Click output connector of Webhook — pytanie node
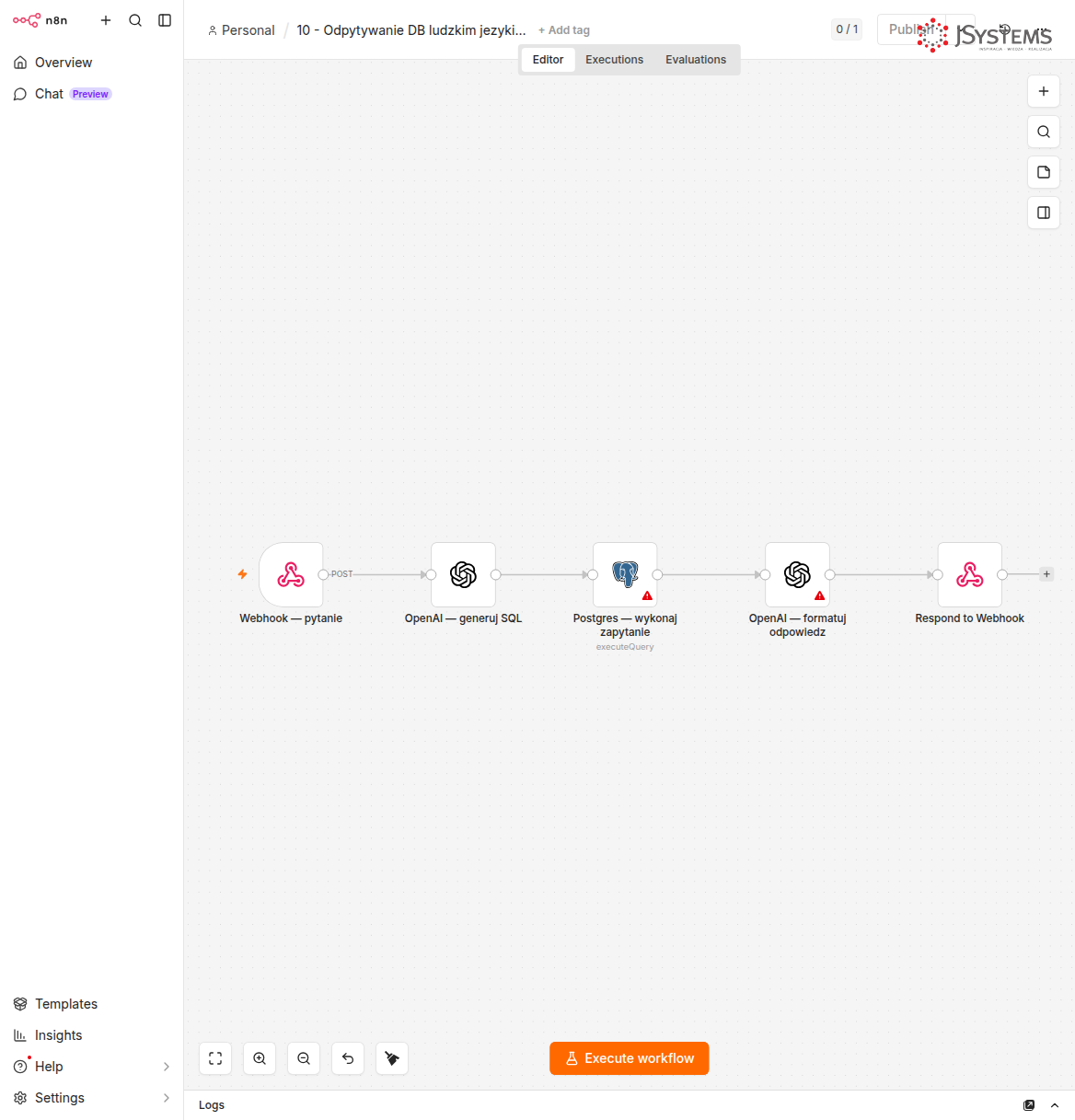The width and height of the screenshot is (1075, 1120). click(x=323, y=574)
